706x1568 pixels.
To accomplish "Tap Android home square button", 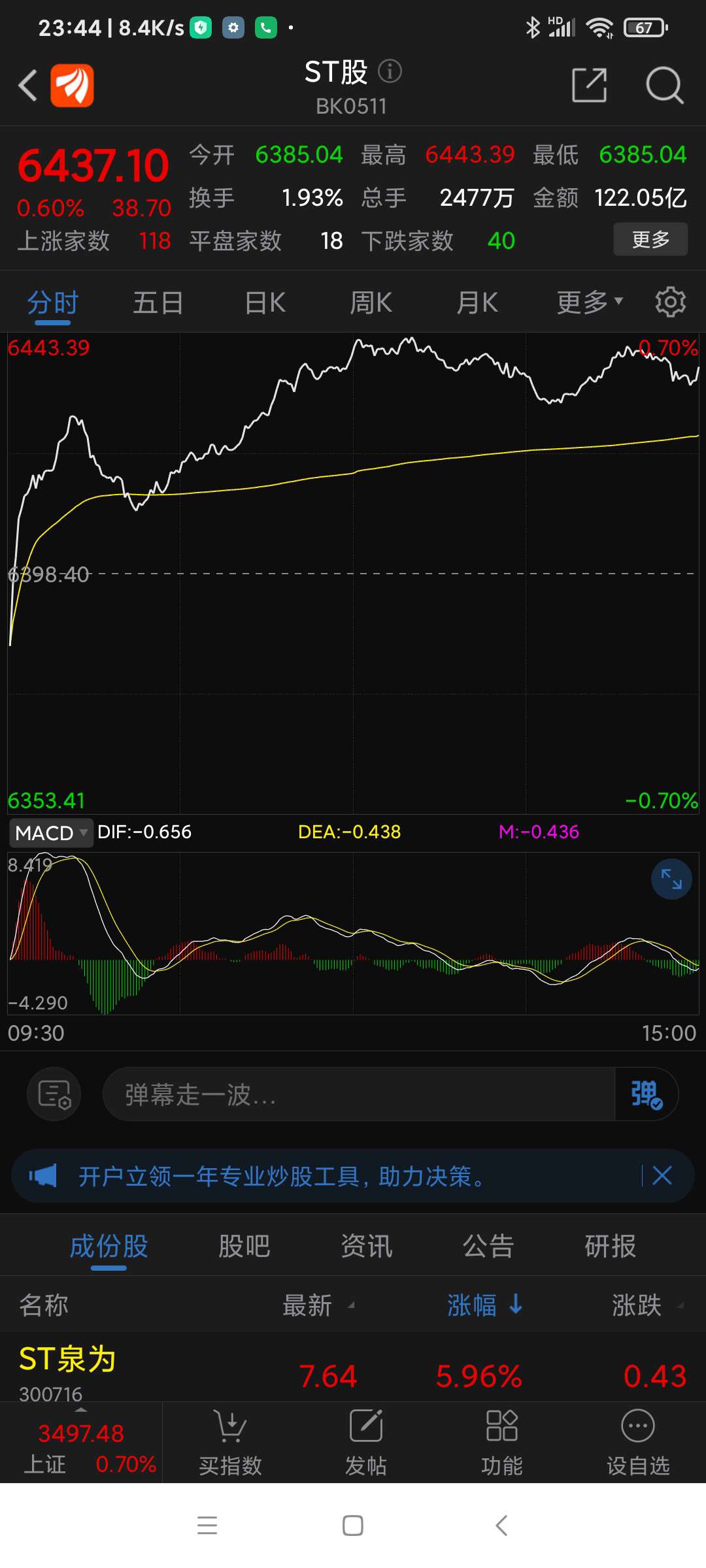I will [x=353, y=1526].
